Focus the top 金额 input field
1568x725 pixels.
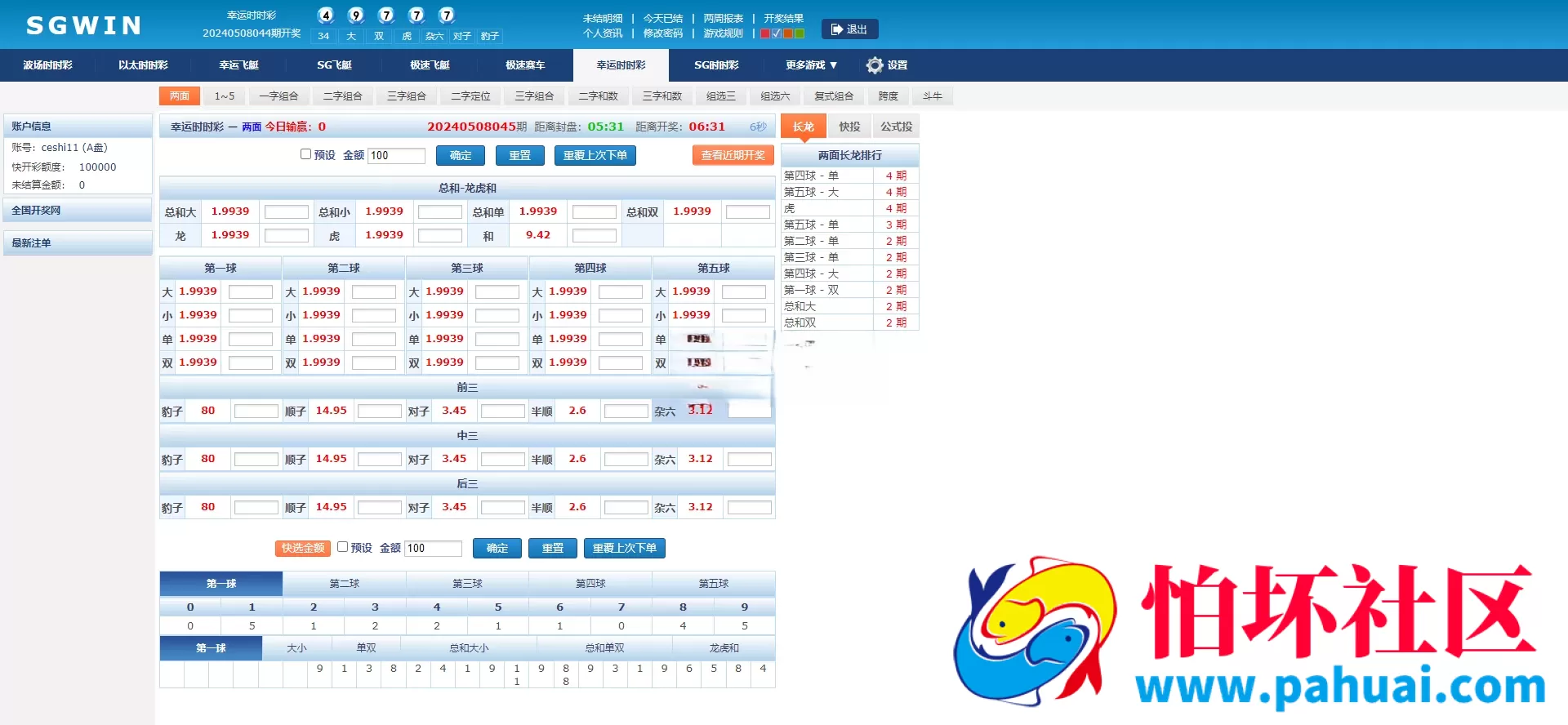click(397, 155)
